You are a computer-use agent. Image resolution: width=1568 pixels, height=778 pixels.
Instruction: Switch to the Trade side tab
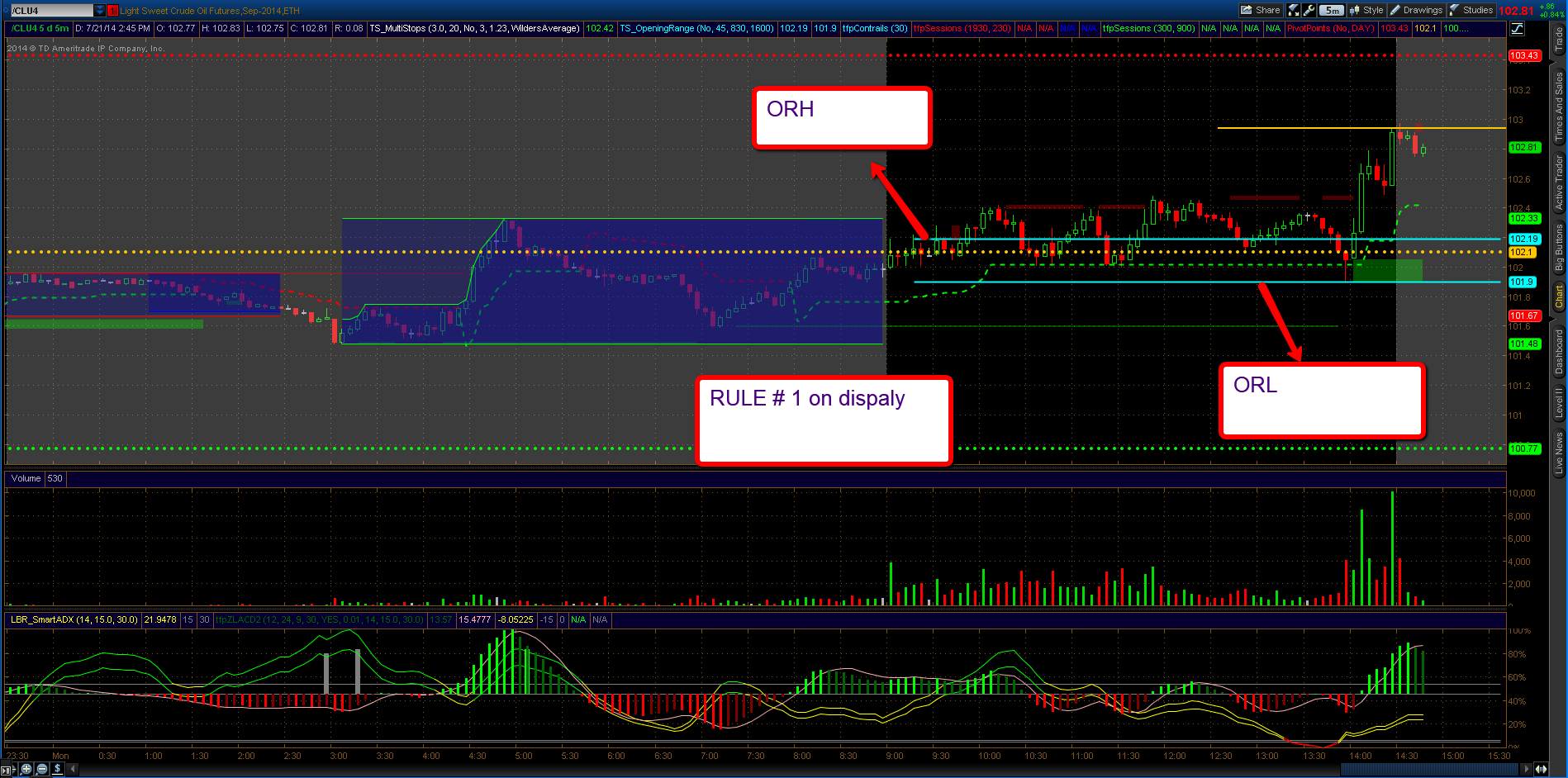tap(1559, 40)
